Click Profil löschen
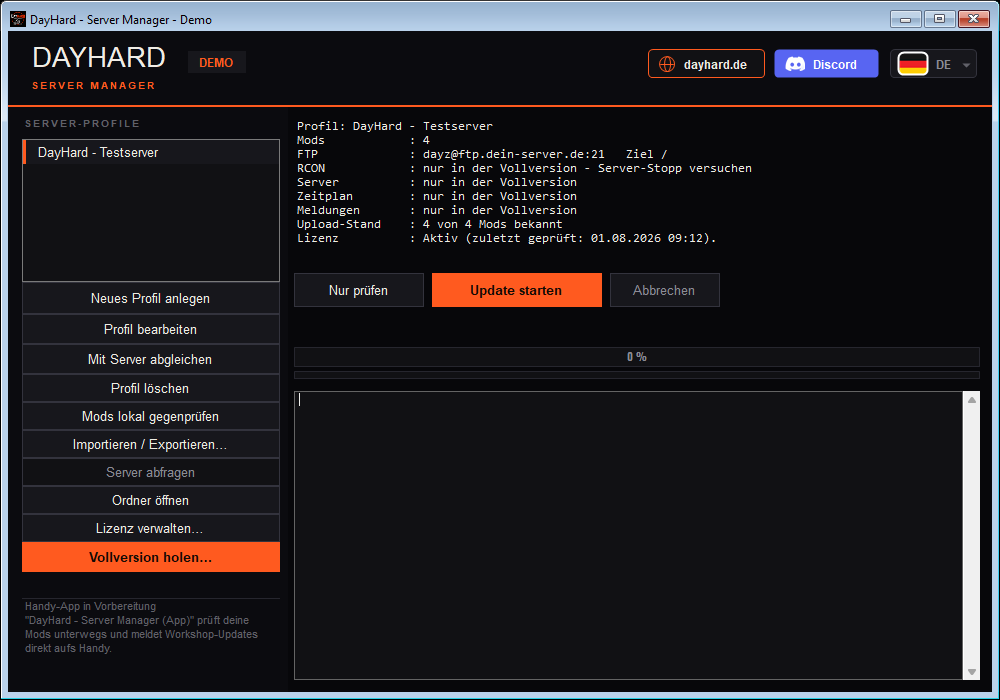This screenshot has height=700, width=1000. pos(151,388)
